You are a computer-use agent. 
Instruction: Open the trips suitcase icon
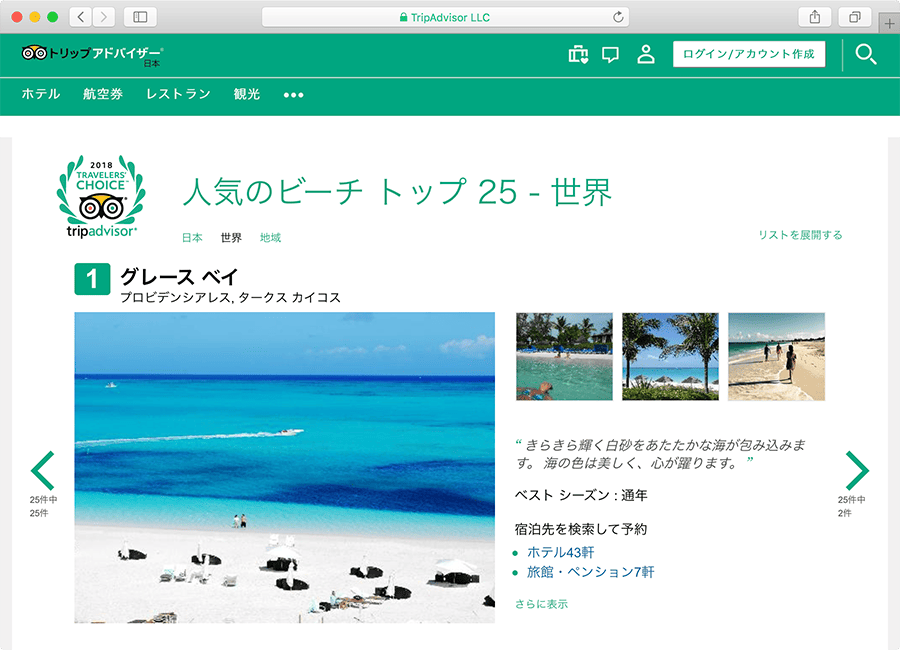tap(578, 54)
